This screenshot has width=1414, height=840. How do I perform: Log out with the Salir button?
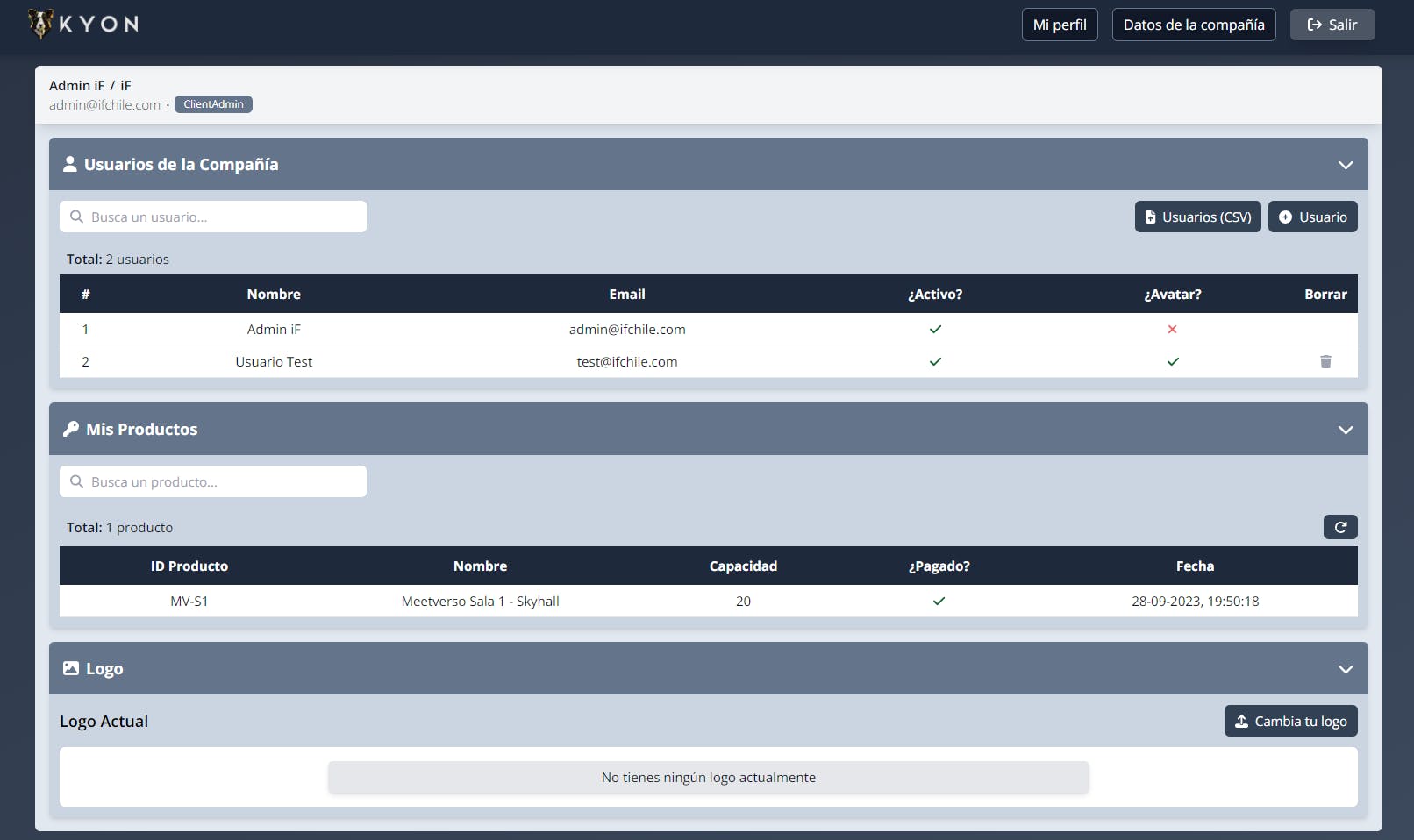1332,25
